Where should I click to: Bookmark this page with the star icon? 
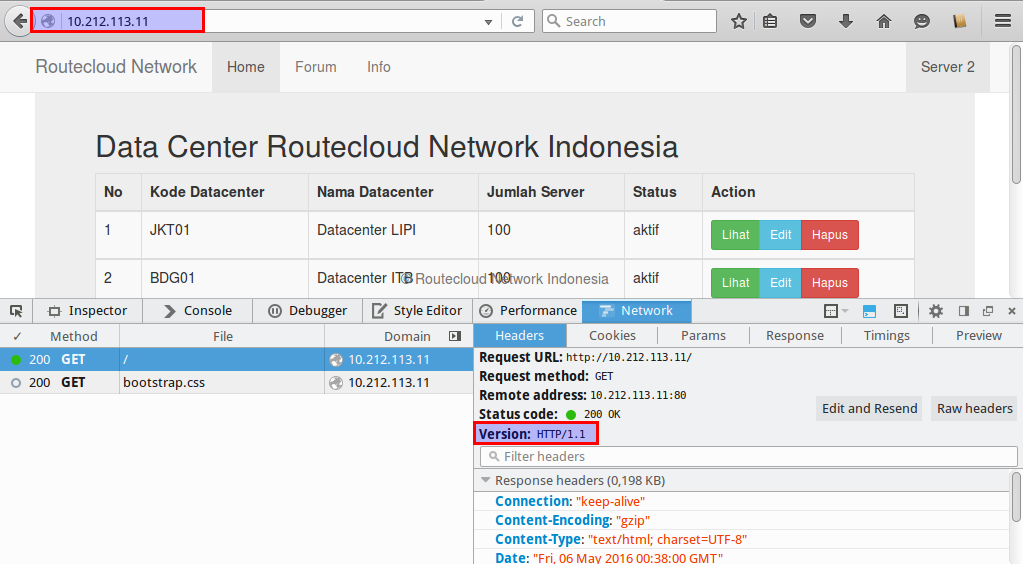point(739,22)
